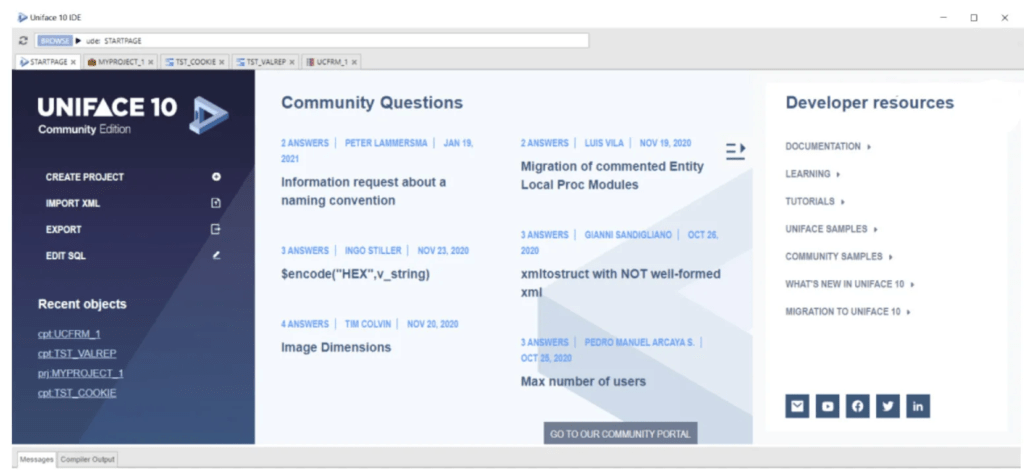Click the TIM COLVIN author name

(368, 324)
